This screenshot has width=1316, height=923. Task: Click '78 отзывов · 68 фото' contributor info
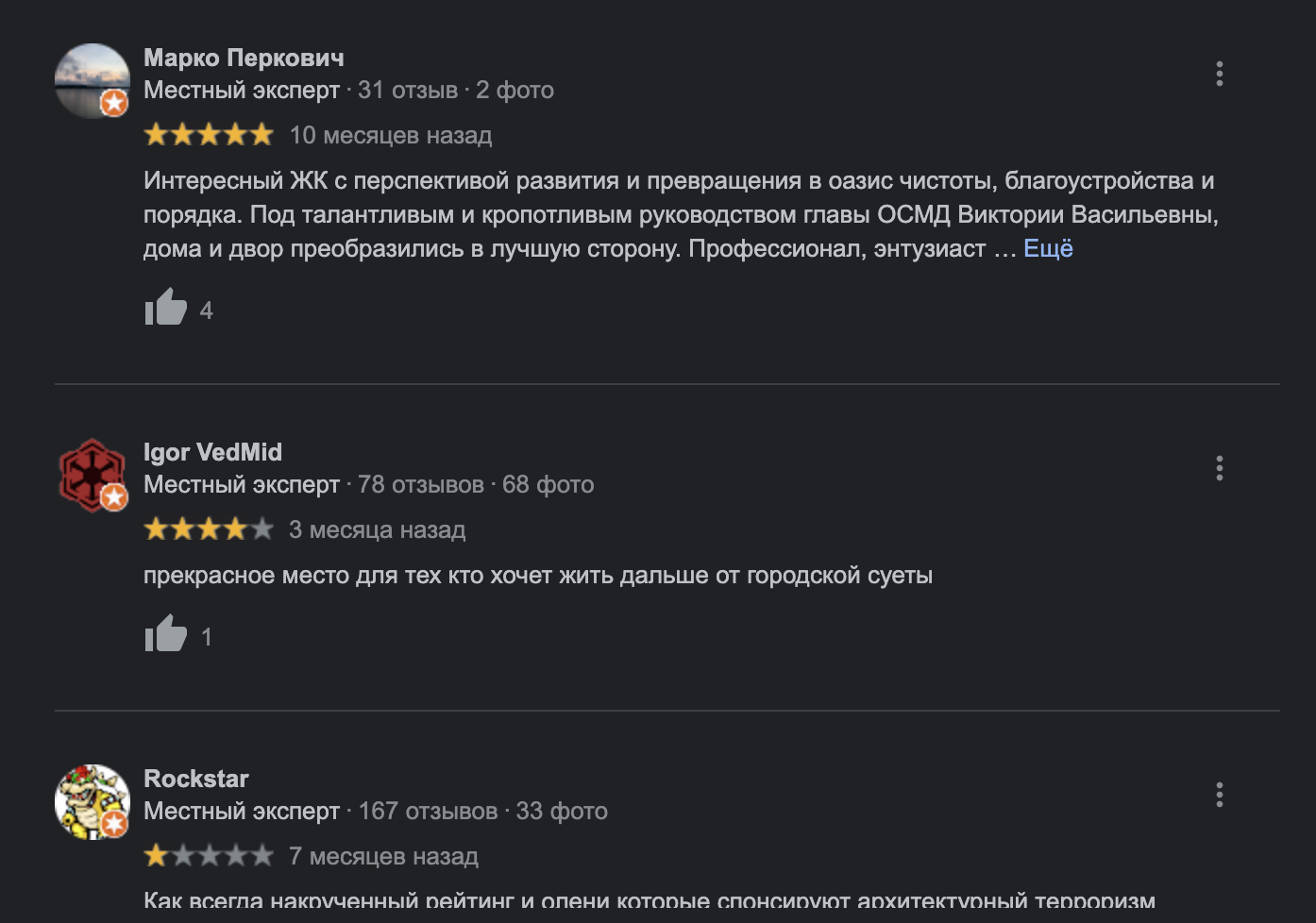[476, 484]
